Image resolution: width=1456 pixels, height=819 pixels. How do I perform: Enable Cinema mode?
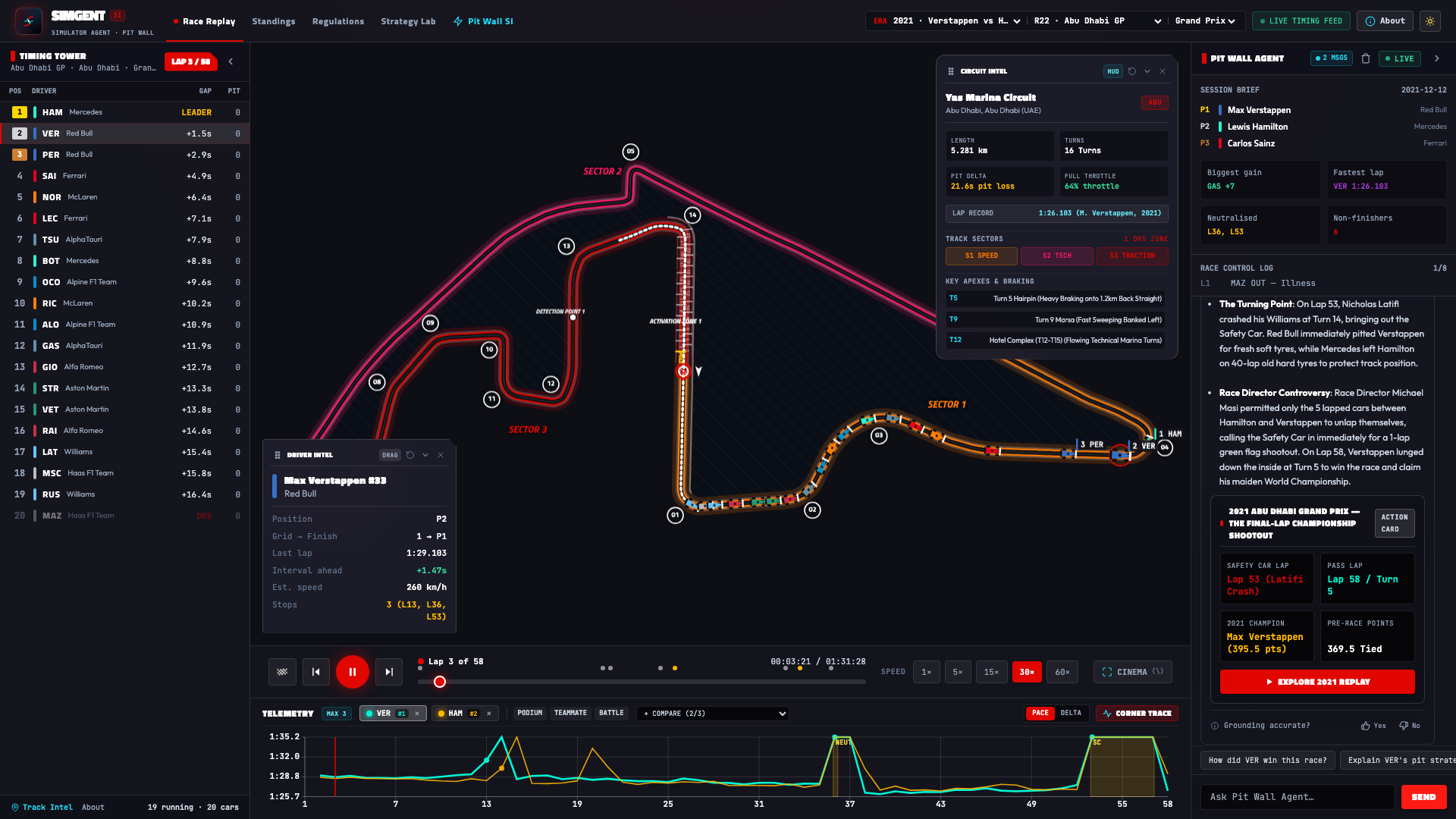(x=1132, y=672)
